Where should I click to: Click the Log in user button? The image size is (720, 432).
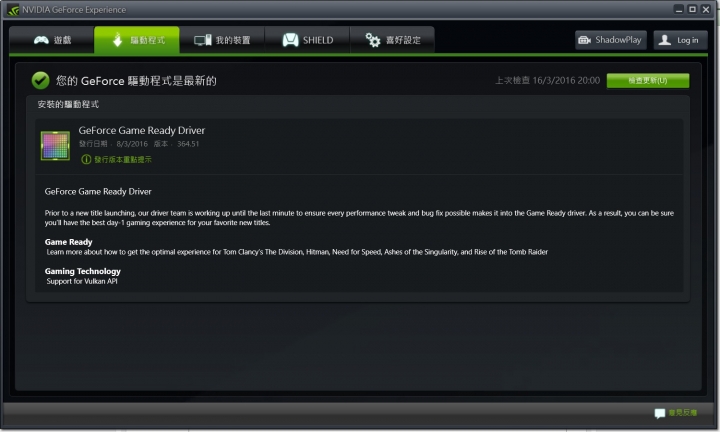[x=680, y=40]
